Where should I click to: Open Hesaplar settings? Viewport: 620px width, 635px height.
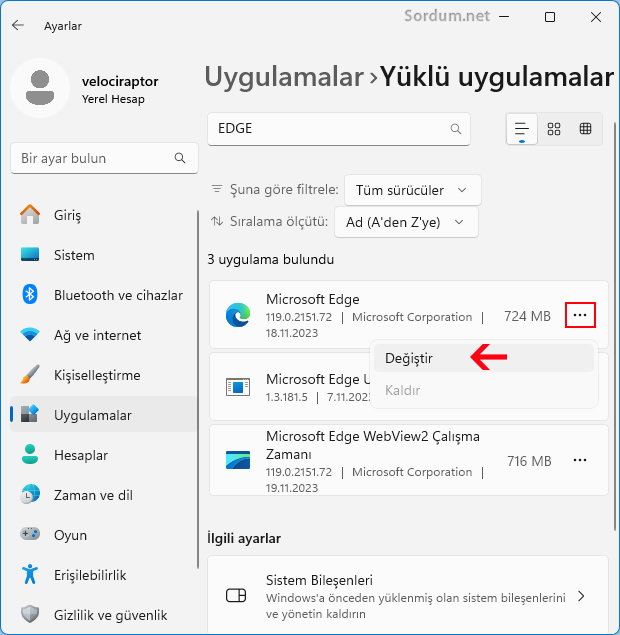104,455
